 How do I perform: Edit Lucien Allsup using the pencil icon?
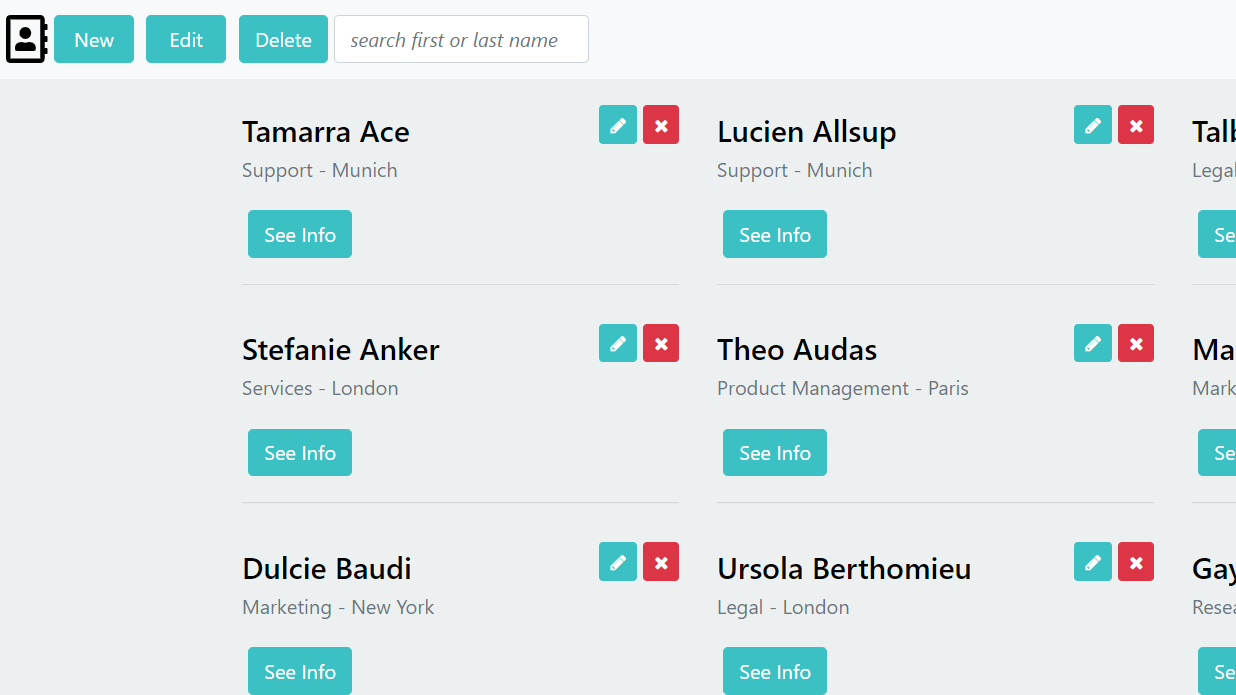1093,125
